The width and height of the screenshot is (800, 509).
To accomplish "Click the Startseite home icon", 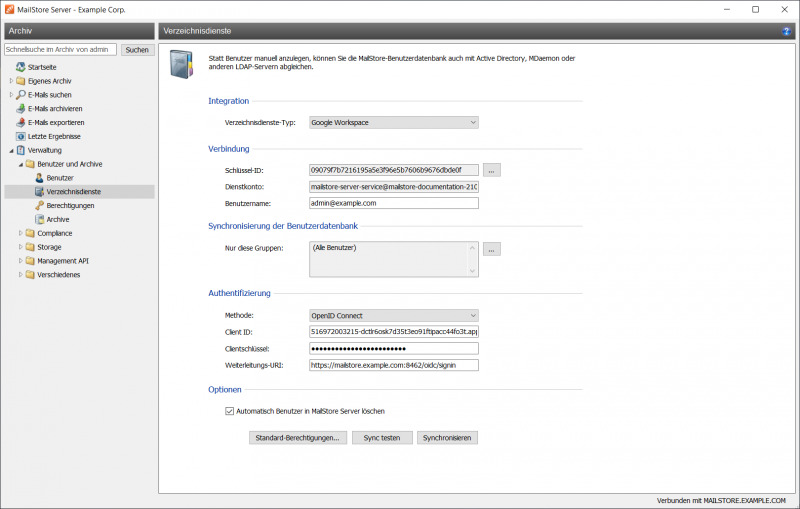I will (x=20, y=67).
